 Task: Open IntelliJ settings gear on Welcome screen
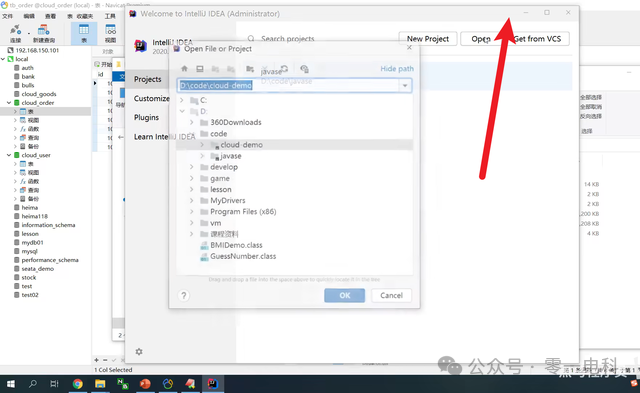[x=139, y=351]
